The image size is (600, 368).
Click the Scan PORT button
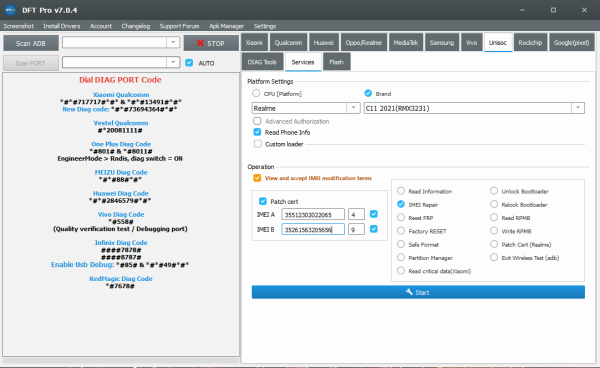tap(31, 63)
